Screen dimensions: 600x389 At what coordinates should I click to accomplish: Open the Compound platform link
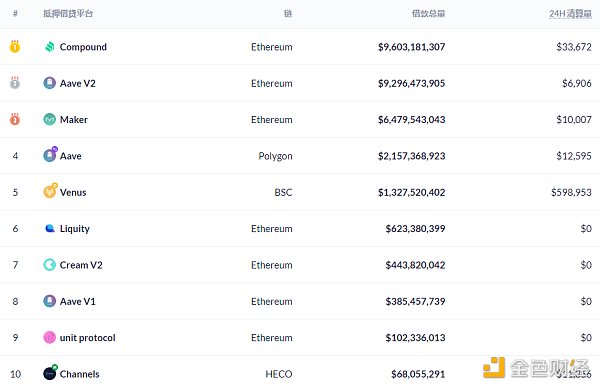[x=83, y=47]
